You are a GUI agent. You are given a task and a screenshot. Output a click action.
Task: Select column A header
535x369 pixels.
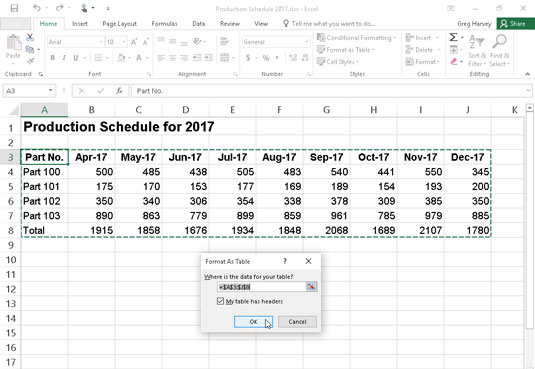point(44,110)
